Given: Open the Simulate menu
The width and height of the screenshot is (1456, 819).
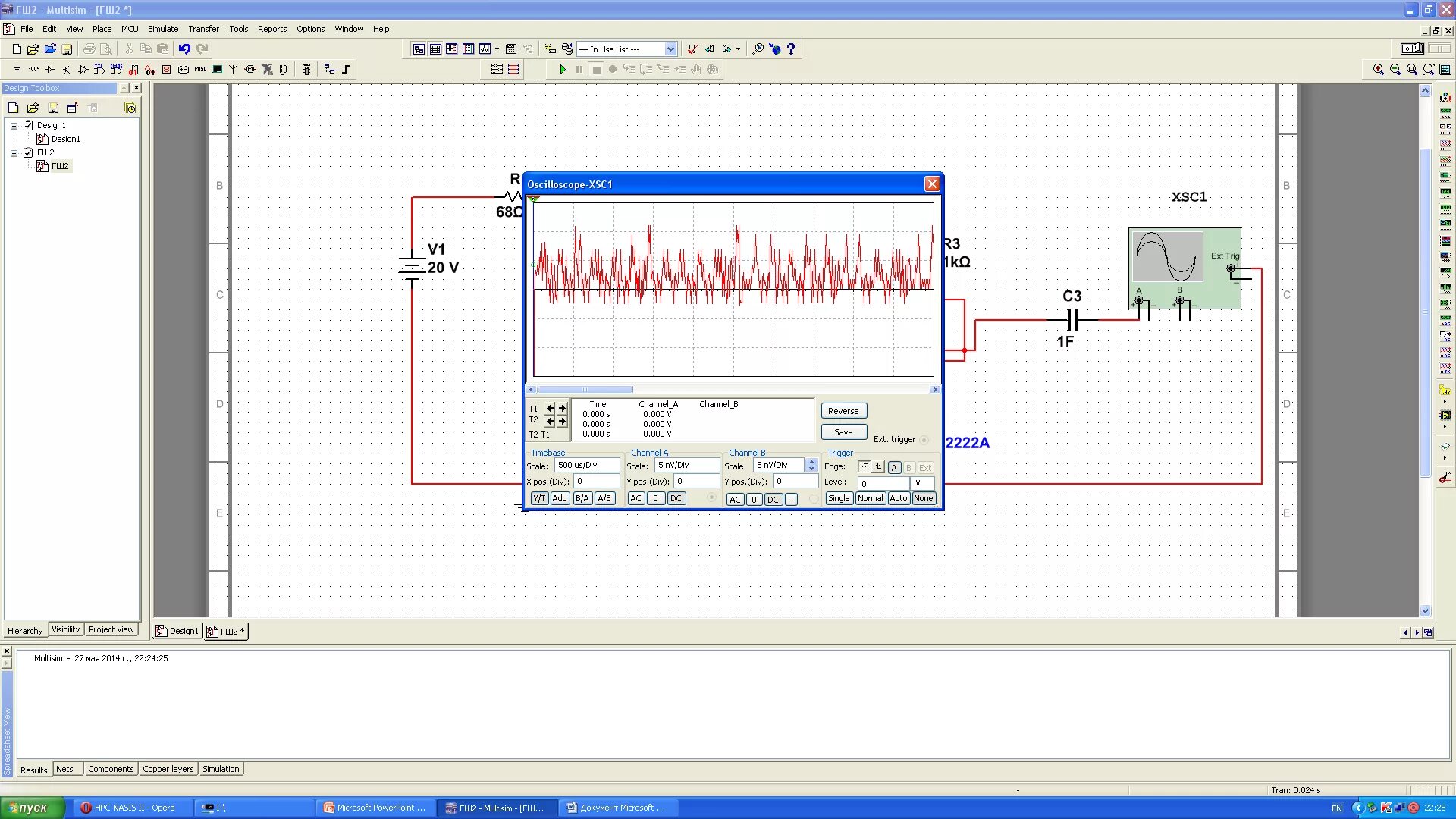Looking at the screenshot, I should point(162,29).
